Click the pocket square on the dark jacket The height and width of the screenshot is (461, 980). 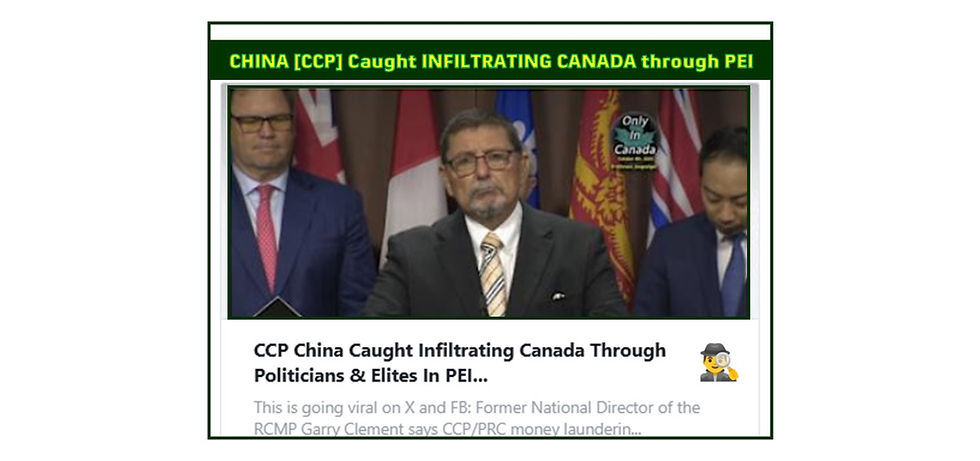point(558,295)
